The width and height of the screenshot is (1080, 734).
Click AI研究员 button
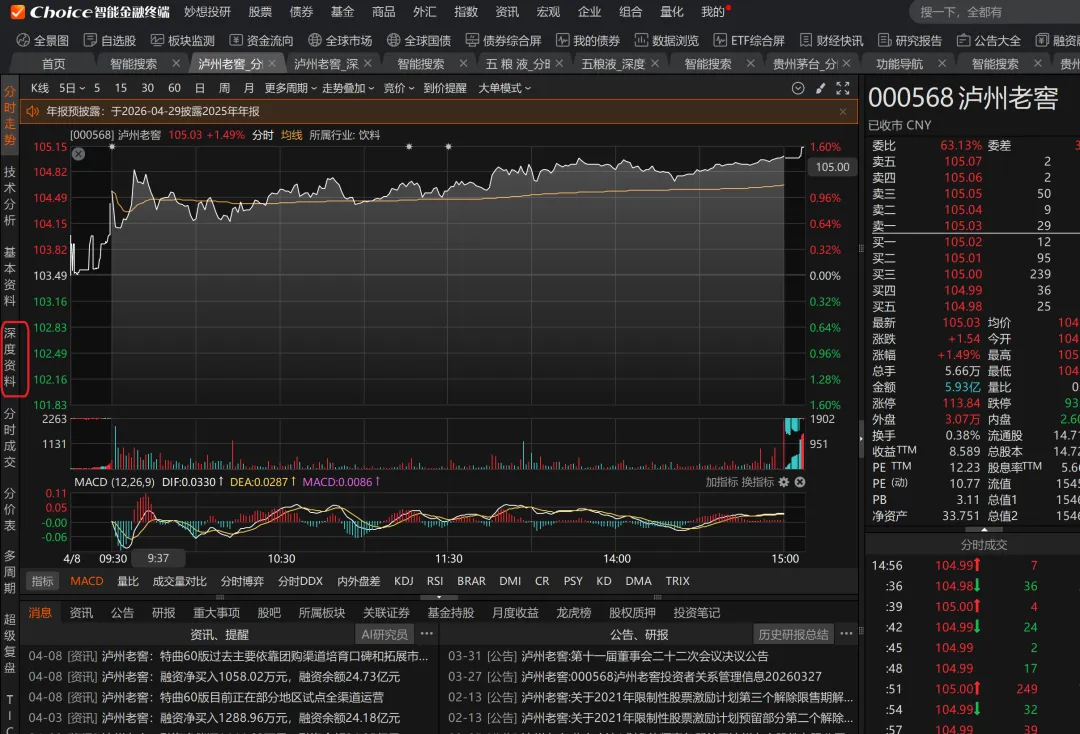(384, 634)
